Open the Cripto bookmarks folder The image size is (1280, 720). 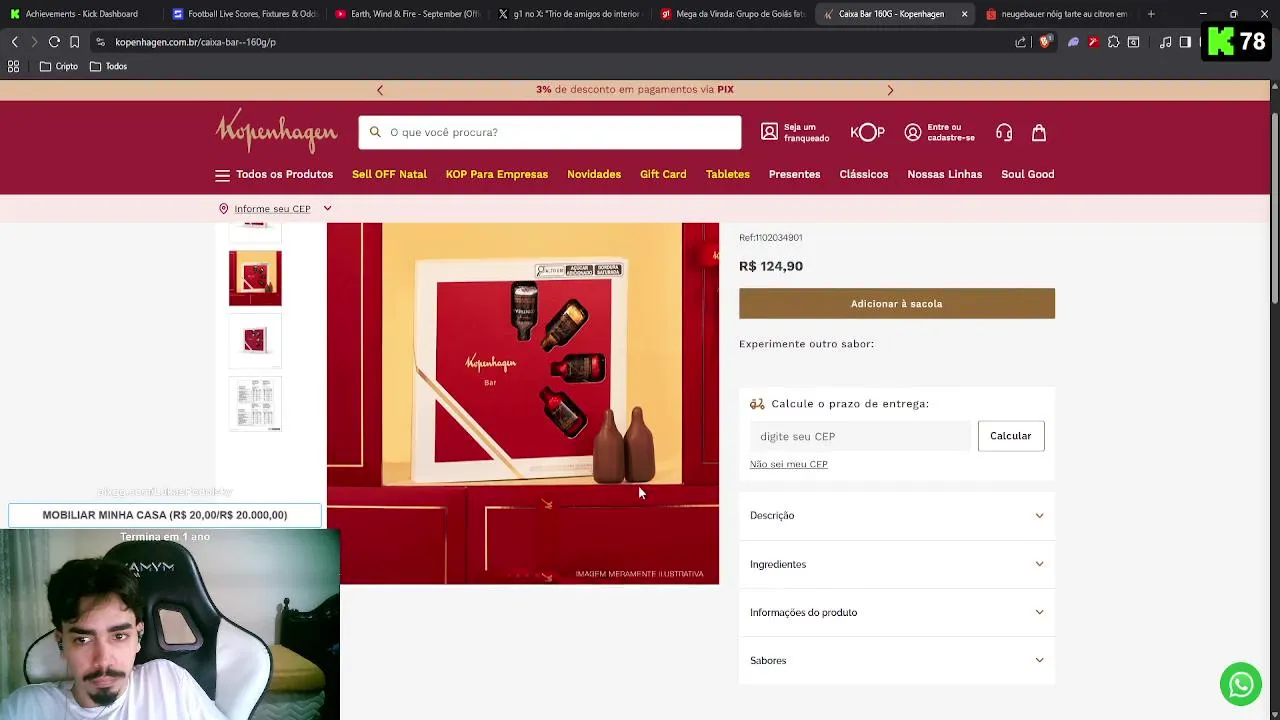(59, 66)
